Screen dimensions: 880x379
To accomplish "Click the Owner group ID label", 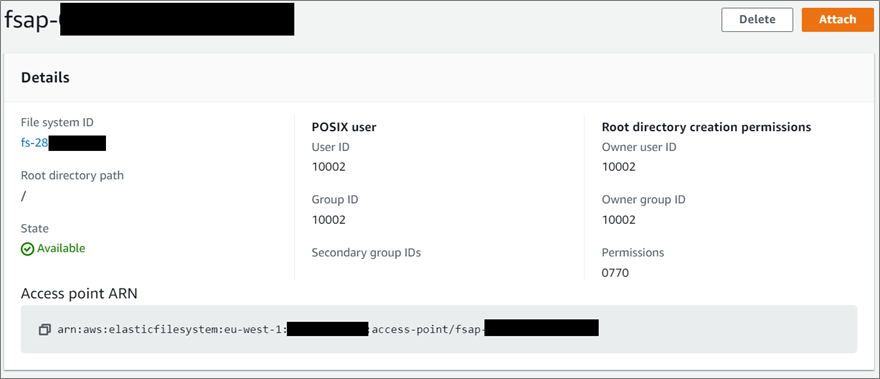I will [x=644, y=199].
